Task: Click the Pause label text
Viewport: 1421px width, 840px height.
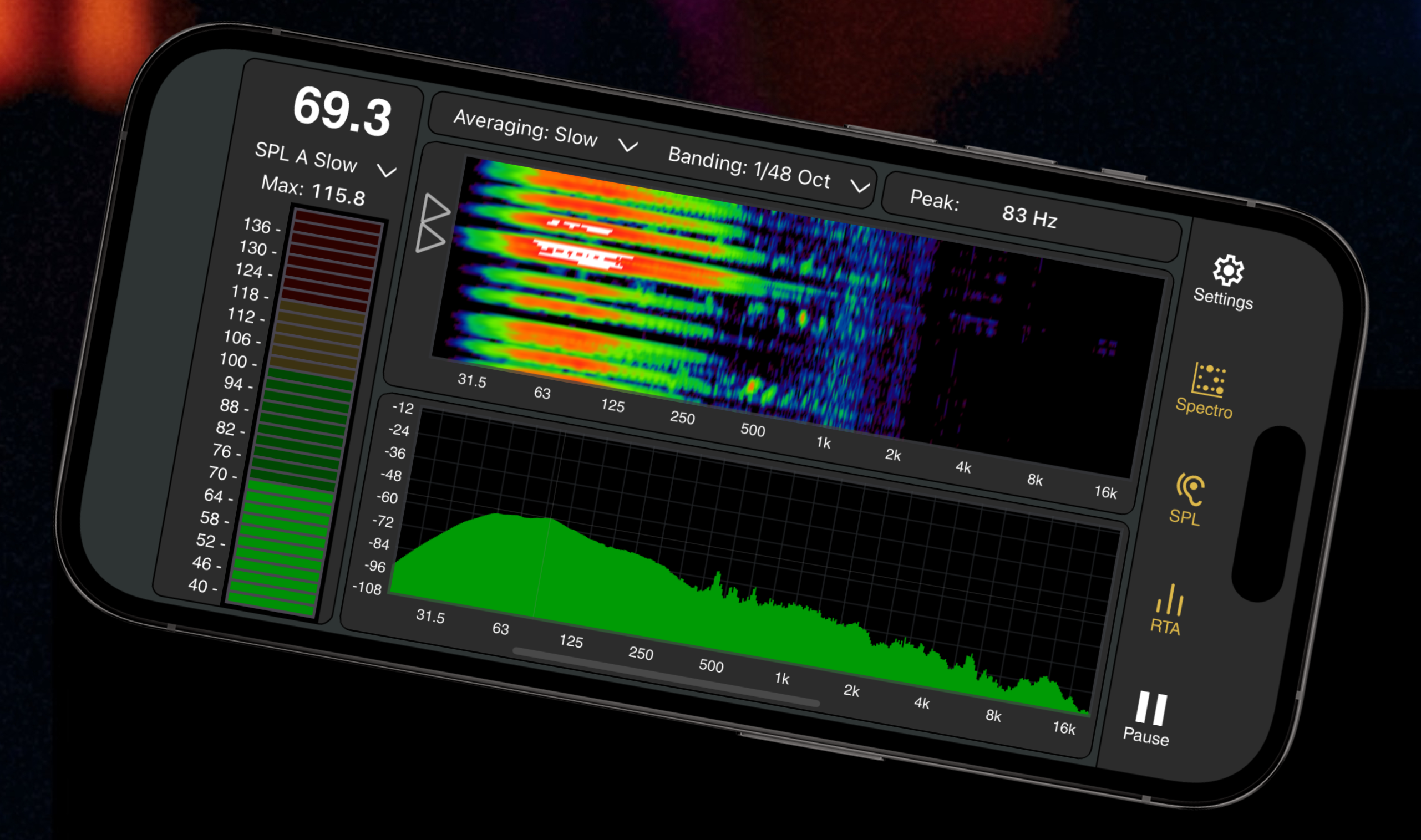Action: [x=1146, y=736]
